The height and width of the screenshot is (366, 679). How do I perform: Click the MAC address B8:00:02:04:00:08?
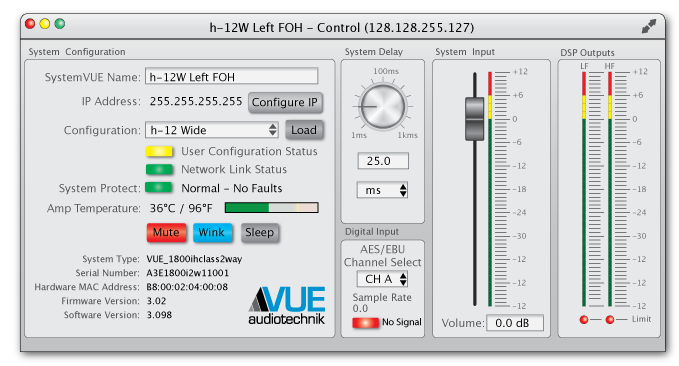click(187, 287)
